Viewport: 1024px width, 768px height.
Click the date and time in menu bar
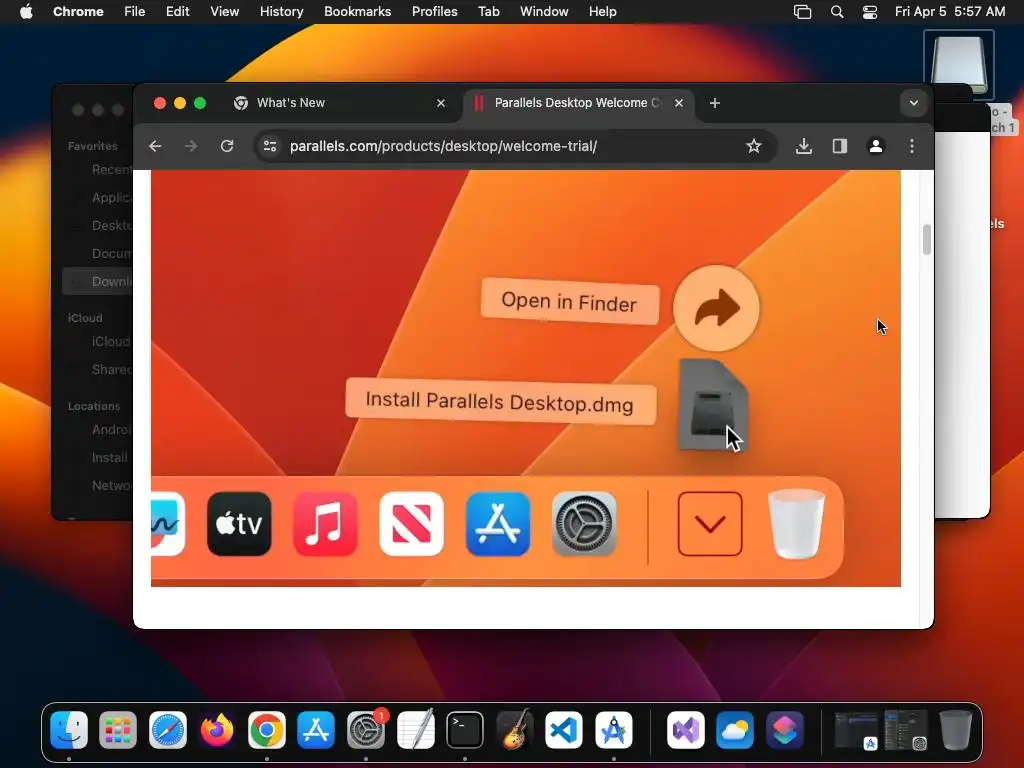point(950,12)
